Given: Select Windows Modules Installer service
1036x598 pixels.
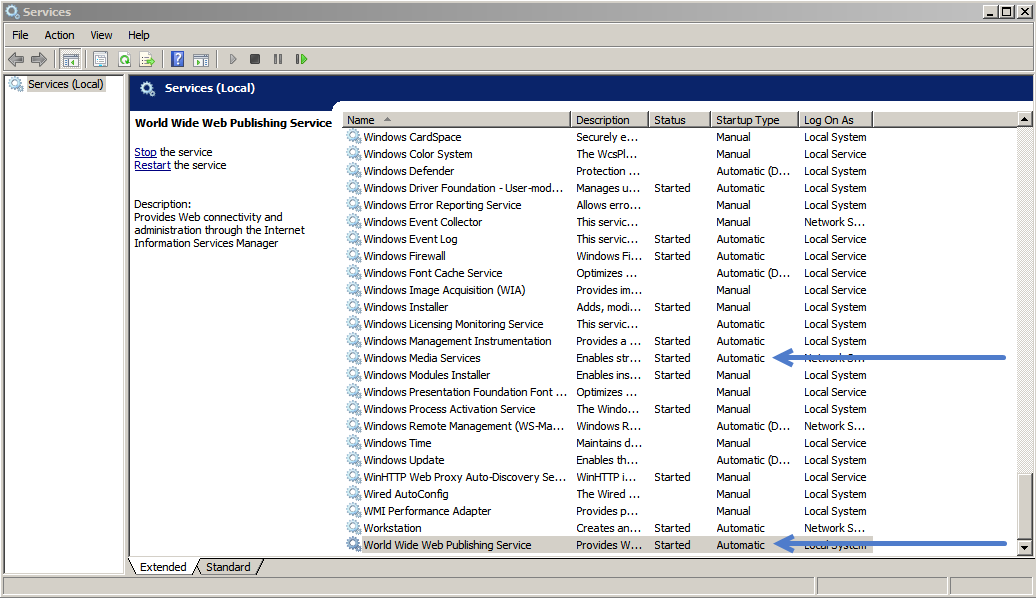Looking at the screenshot, I should [x=427, y=375].
